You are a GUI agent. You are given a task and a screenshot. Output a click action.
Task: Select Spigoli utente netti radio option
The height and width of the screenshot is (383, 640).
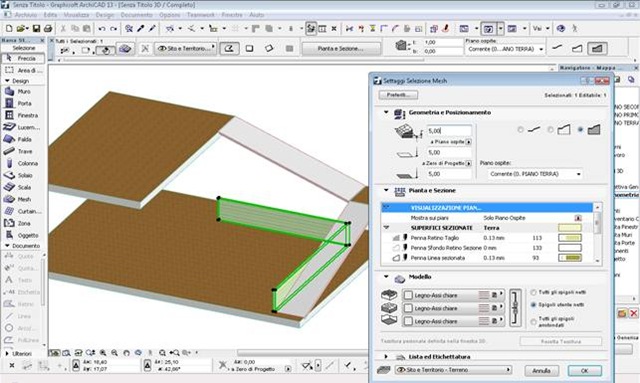pyautogui.click(x=533, y=305)
